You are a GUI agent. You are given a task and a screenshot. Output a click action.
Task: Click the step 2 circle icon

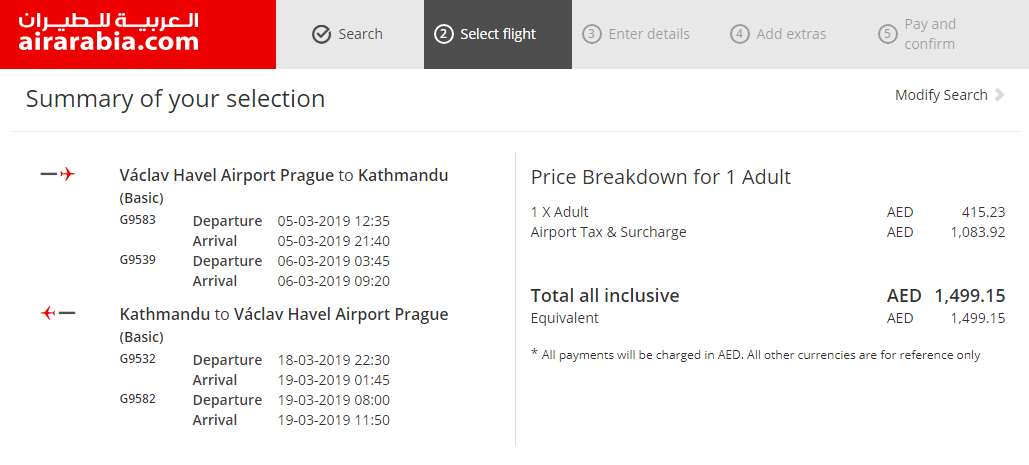coord(444,34)
